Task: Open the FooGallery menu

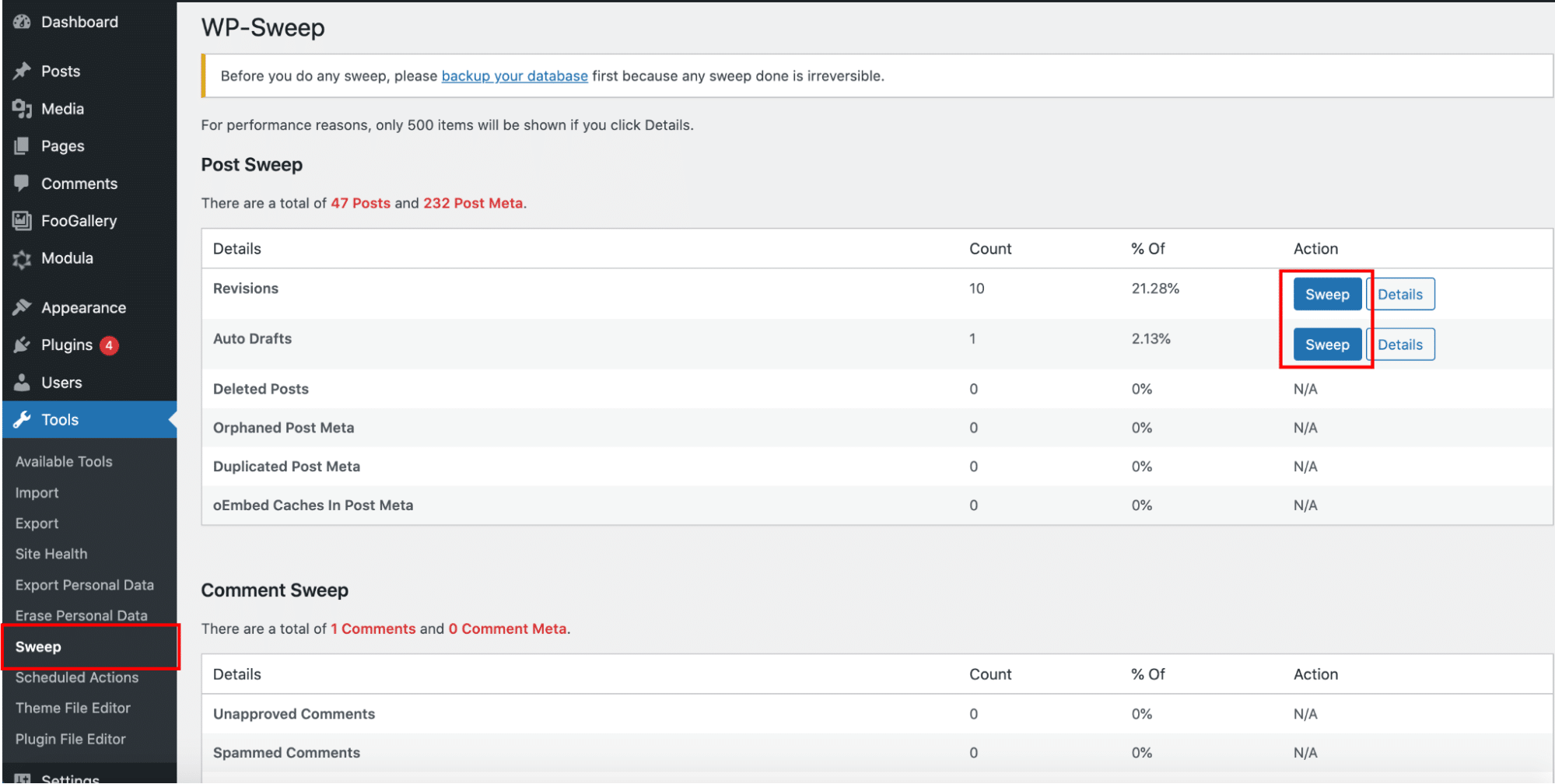Action: (89, 221)
